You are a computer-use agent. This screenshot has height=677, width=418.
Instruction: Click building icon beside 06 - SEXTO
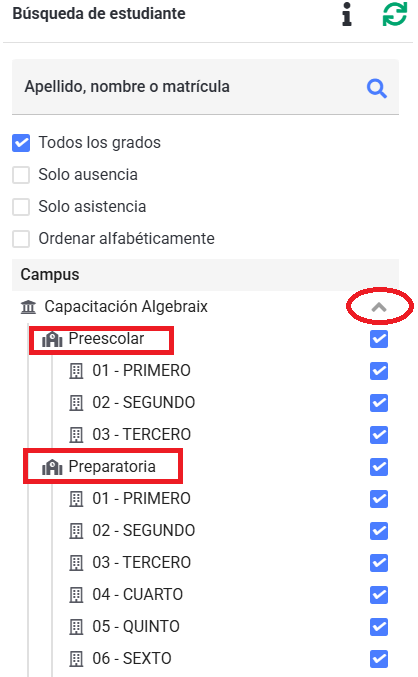point(76,659)
